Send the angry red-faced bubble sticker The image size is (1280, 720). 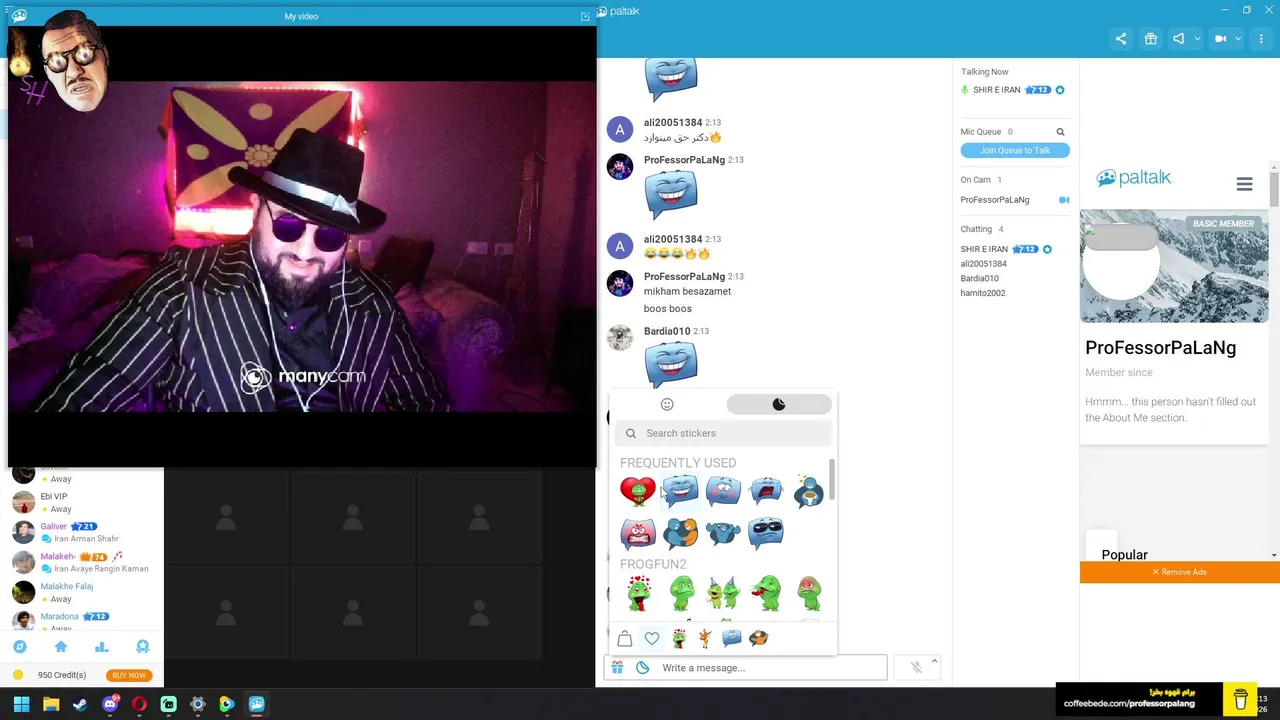point(637,533)
